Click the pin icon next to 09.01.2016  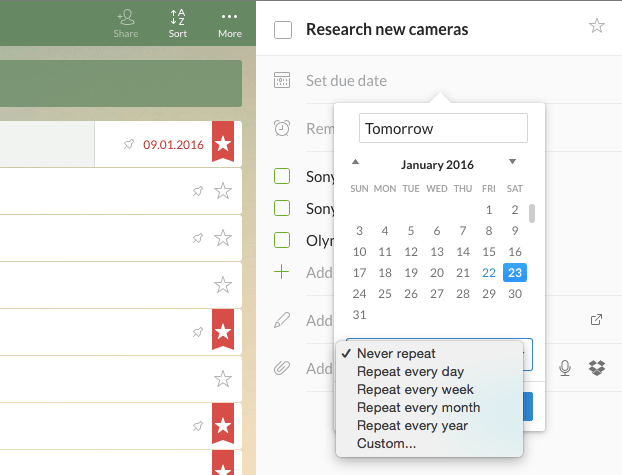pos(129,144)
